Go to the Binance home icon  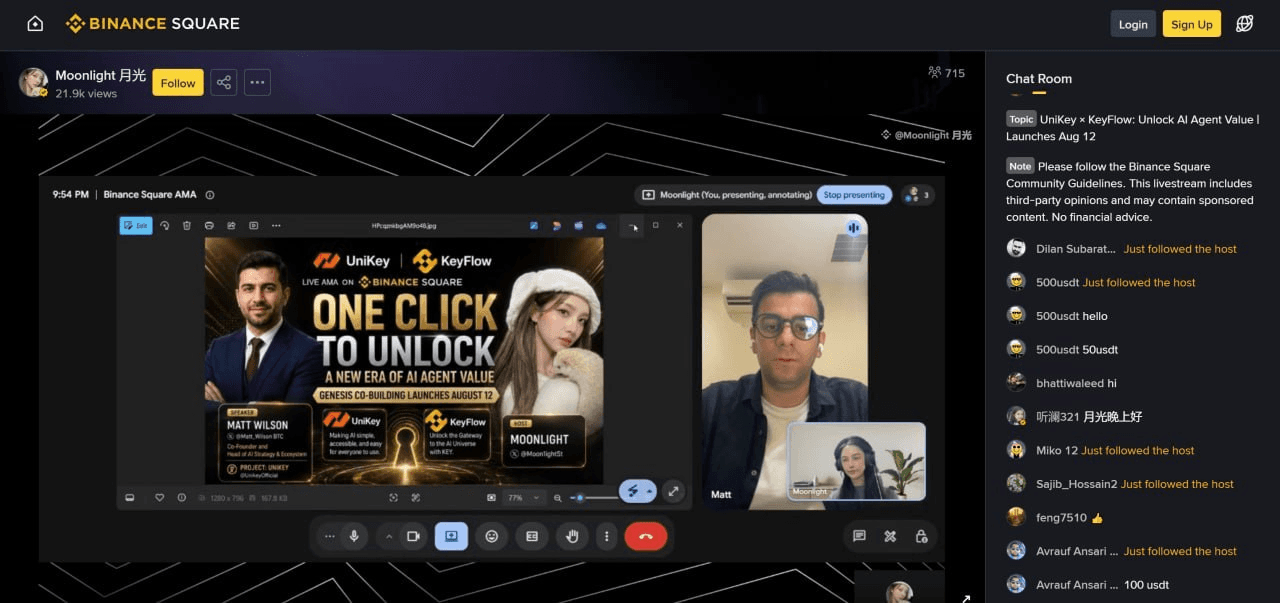[x=35, y=23]
